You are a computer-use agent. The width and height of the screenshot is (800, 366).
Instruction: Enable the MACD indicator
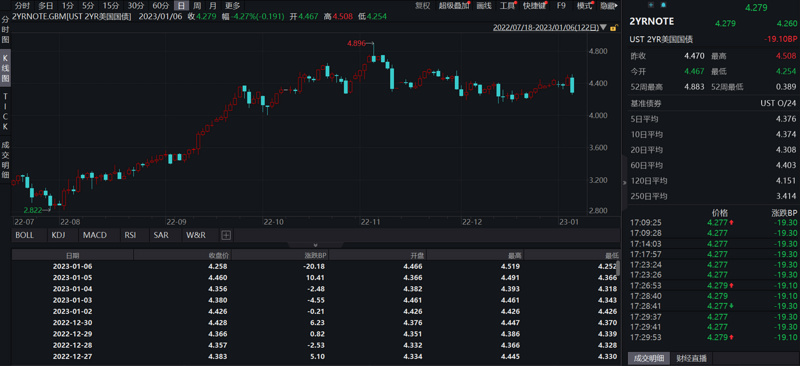point(95,235)
